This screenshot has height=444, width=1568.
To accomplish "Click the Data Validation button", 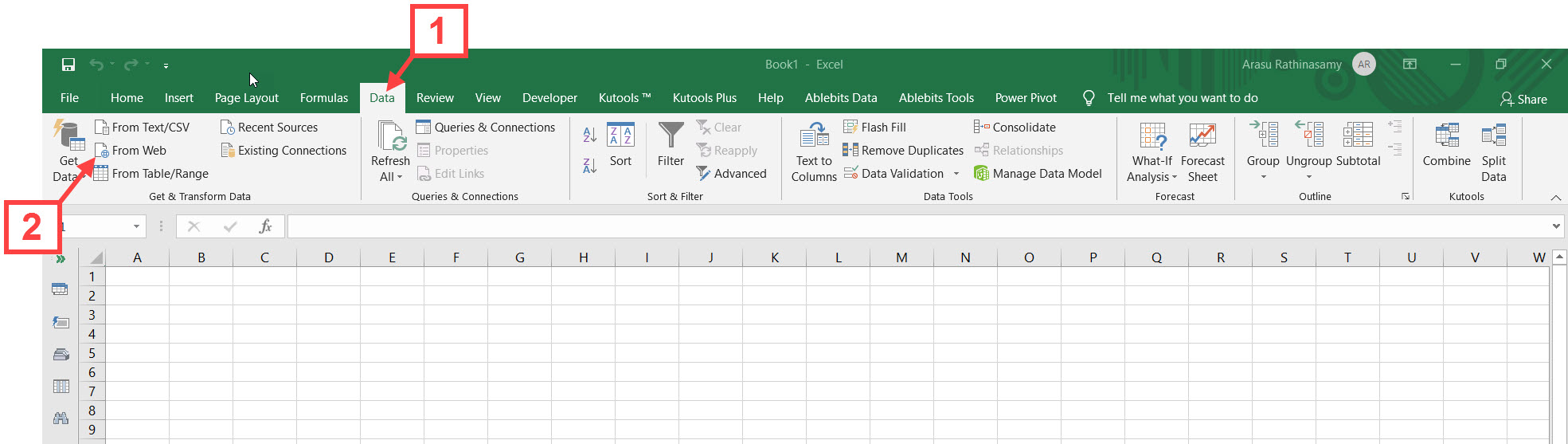I will 893,174.
